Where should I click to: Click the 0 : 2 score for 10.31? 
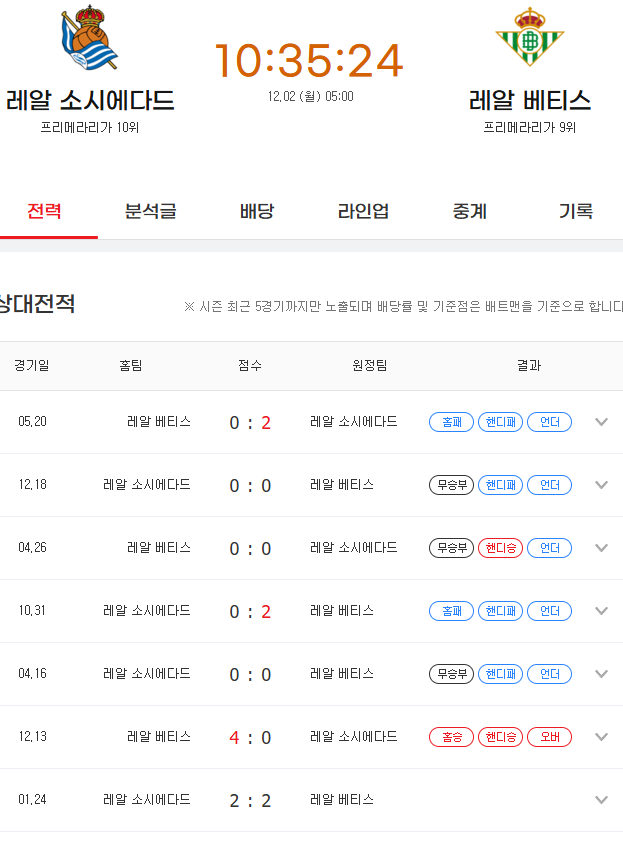point(250,612)
